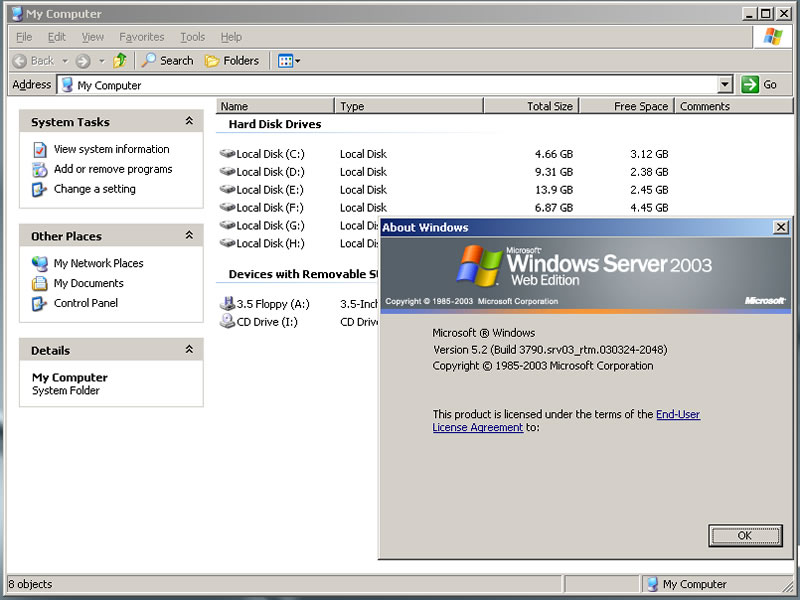Click the 4.45 GB free space cell
The width and height of the screenshot is (800, 600).
tap(649, 207)
